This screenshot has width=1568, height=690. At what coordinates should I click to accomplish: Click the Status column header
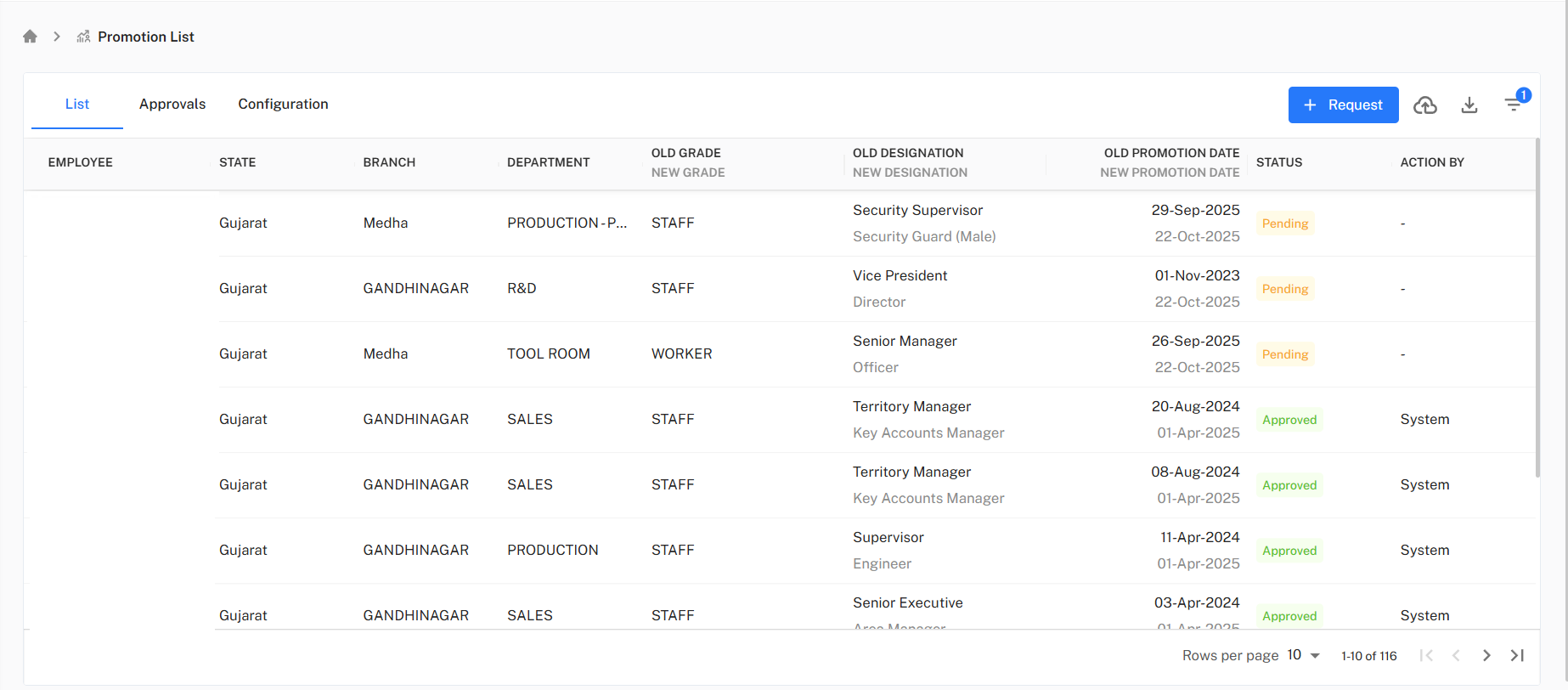(1278, 162)
